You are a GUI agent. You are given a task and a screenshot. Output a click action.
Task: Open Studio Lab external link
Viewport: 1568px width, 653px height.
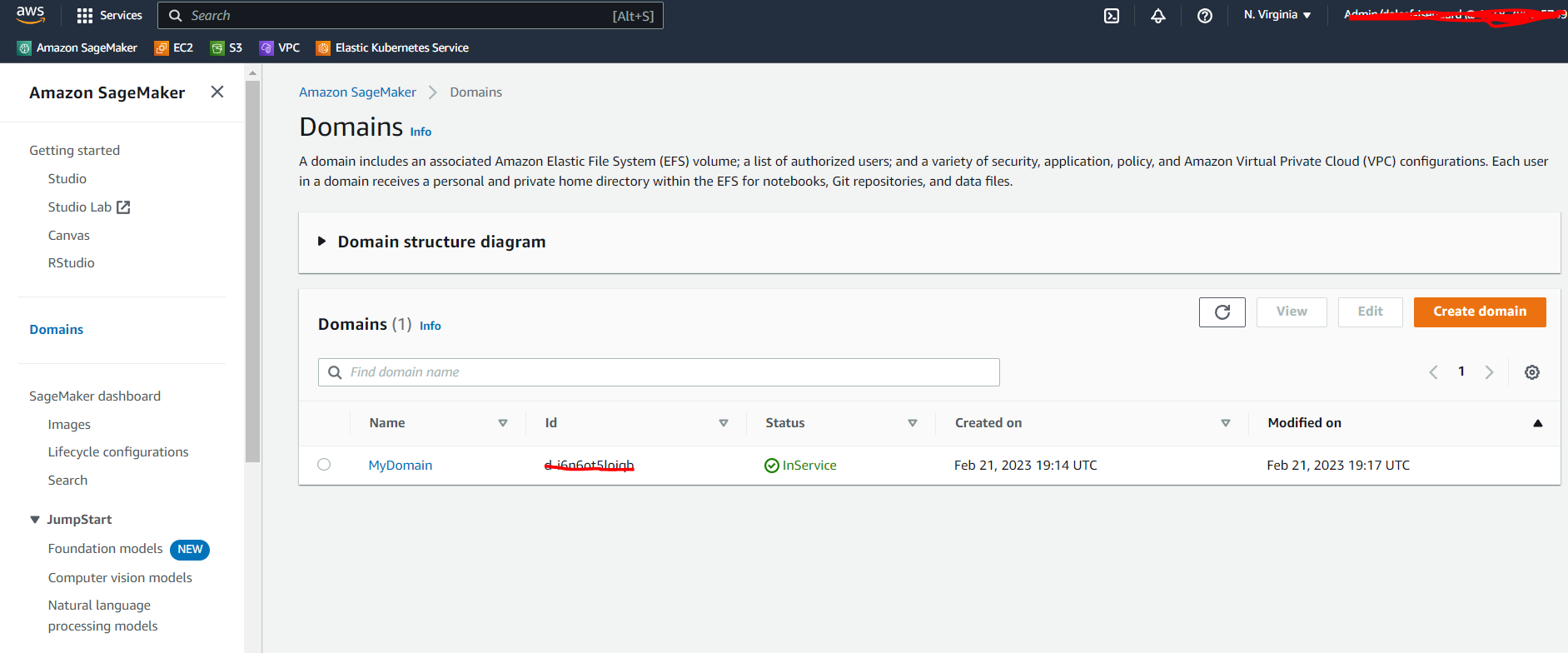89,207
